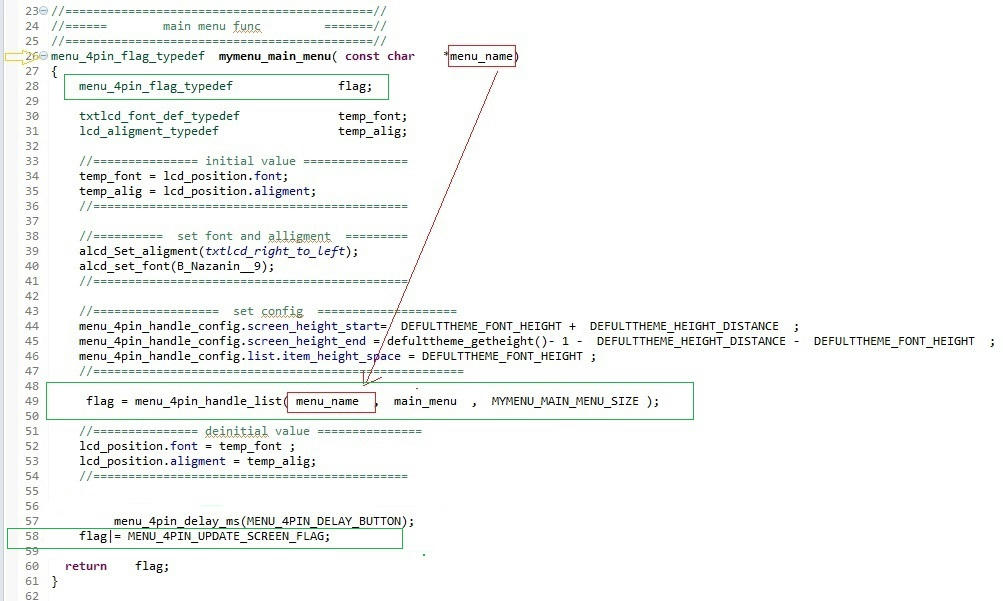Collapse the comment block at line 23
The image size is (1003, 601).
pos(45,10)
